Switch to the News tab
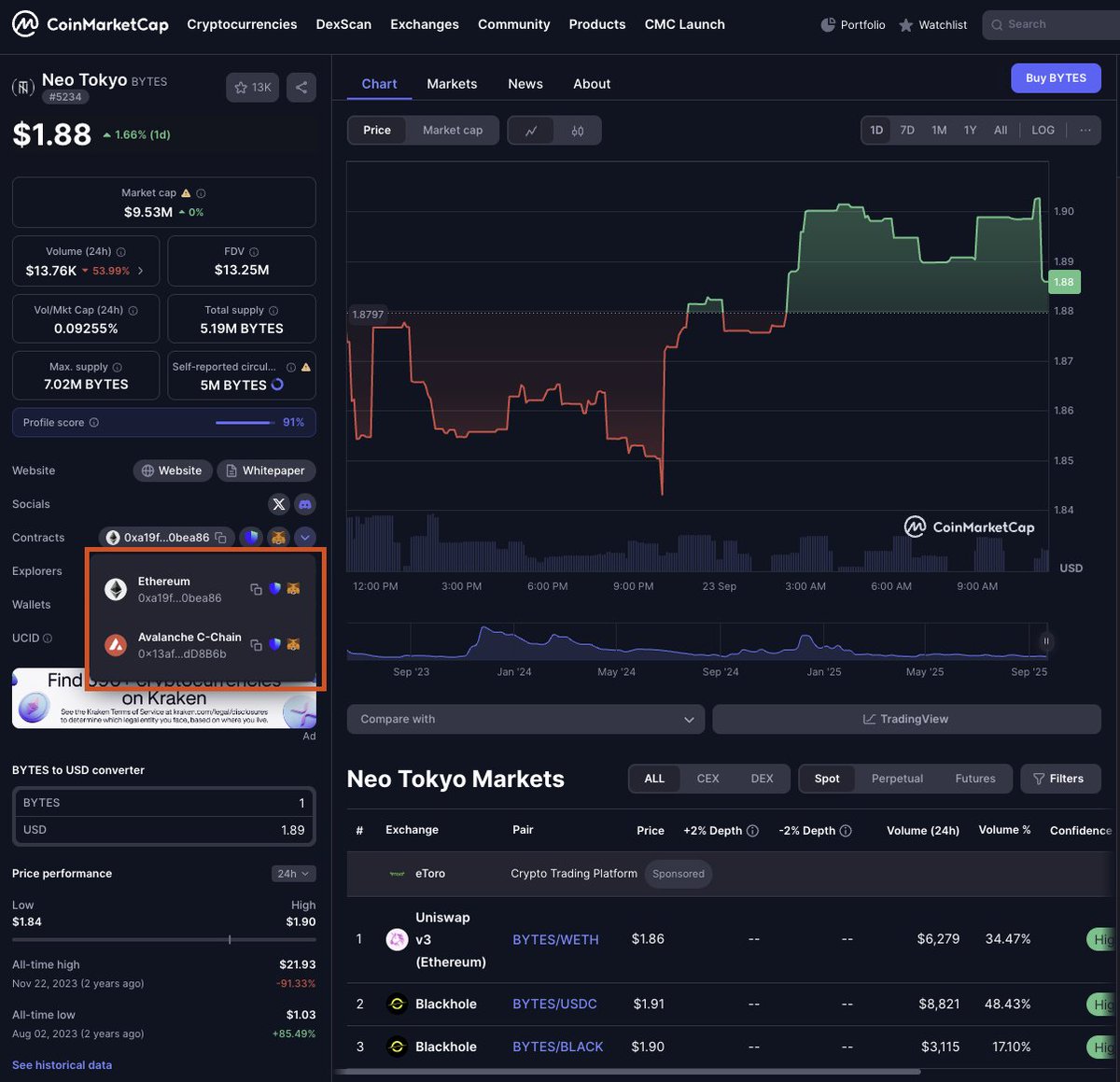Viewport: 1120px width, 1082px height. pyautogui.click(x=525, y=84)
